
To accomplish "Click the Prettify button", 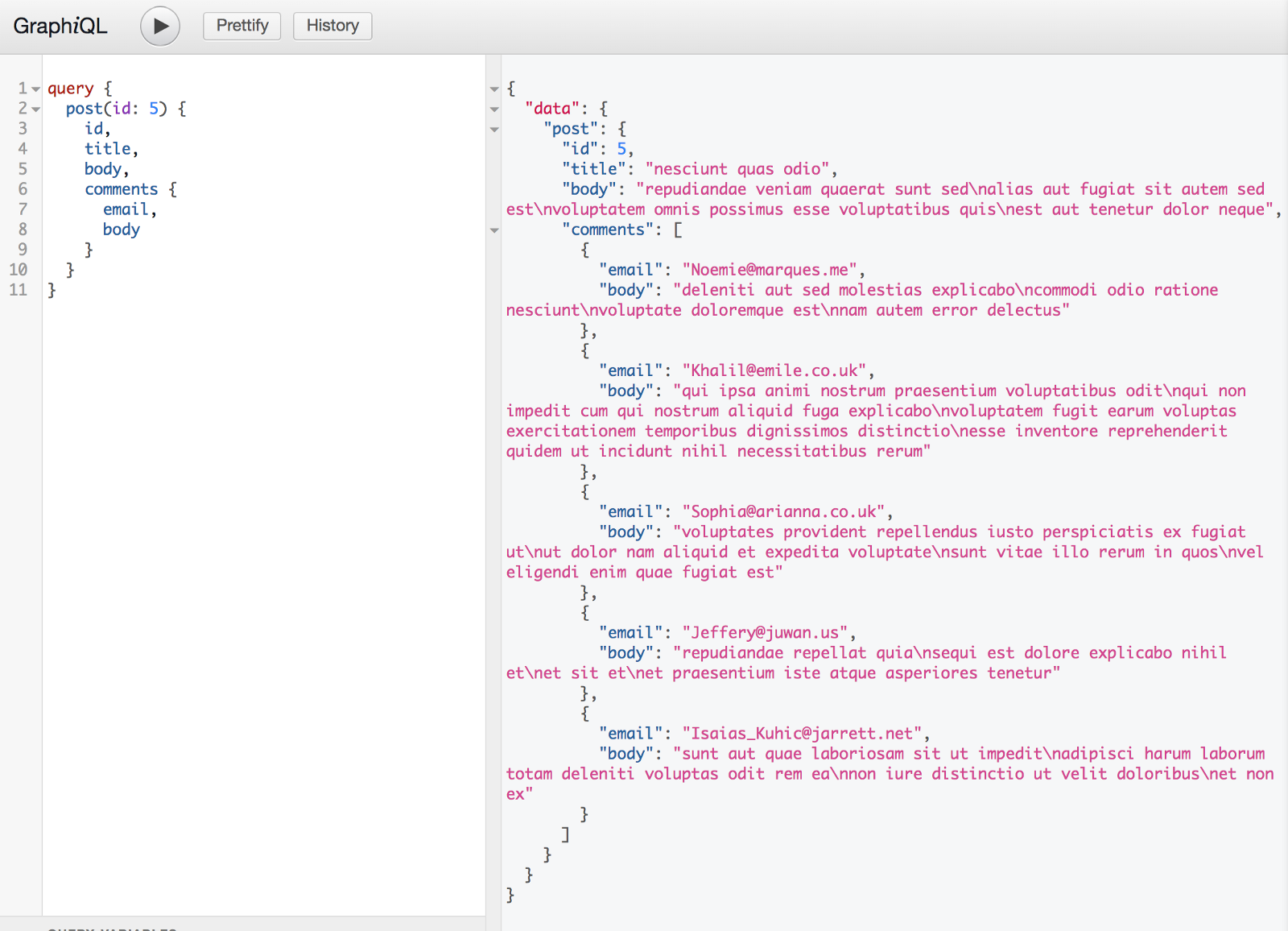I will (242, 26).
